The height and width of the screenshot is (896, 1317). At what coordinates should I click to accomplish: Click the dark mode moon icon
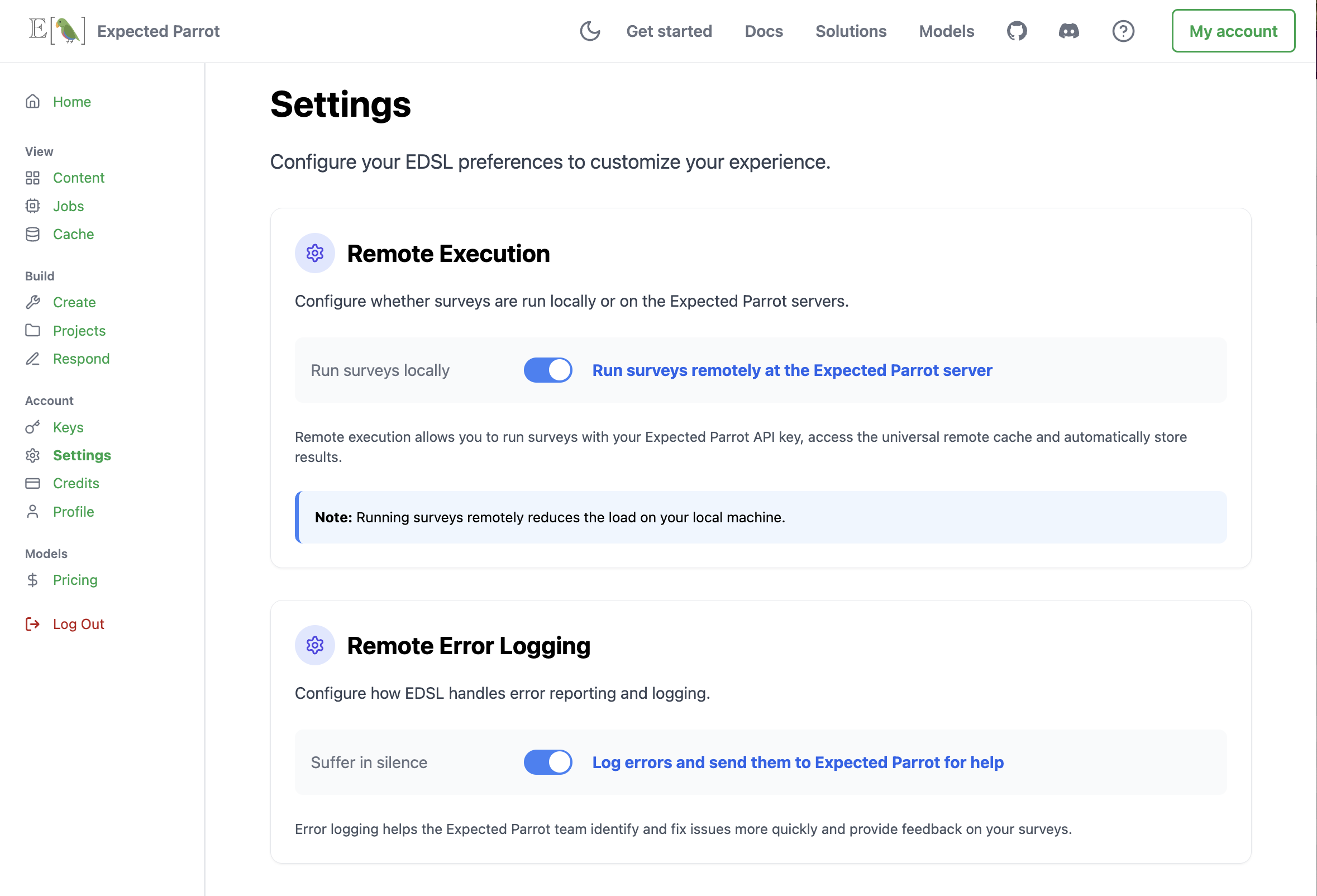point(590,32)
